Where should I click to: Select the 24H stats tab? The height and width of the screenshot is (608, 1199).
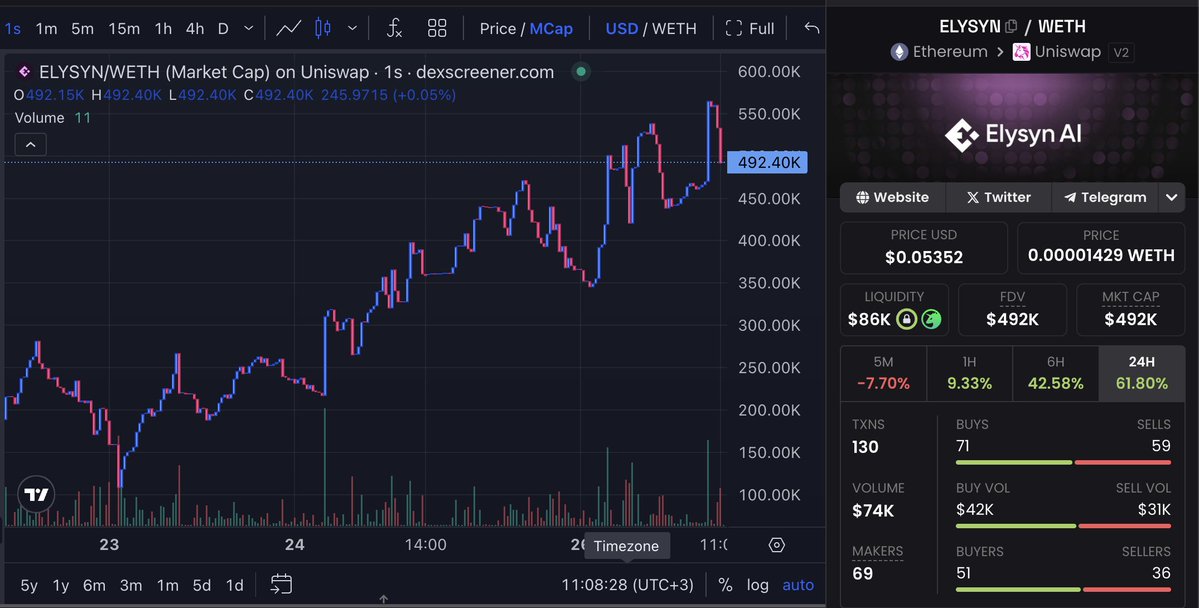tap(1142, 373)
